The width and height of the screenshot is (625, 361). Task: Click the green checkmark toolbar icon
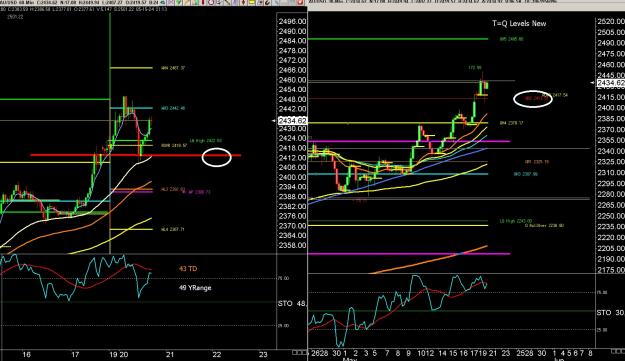(x=179, y=2)
